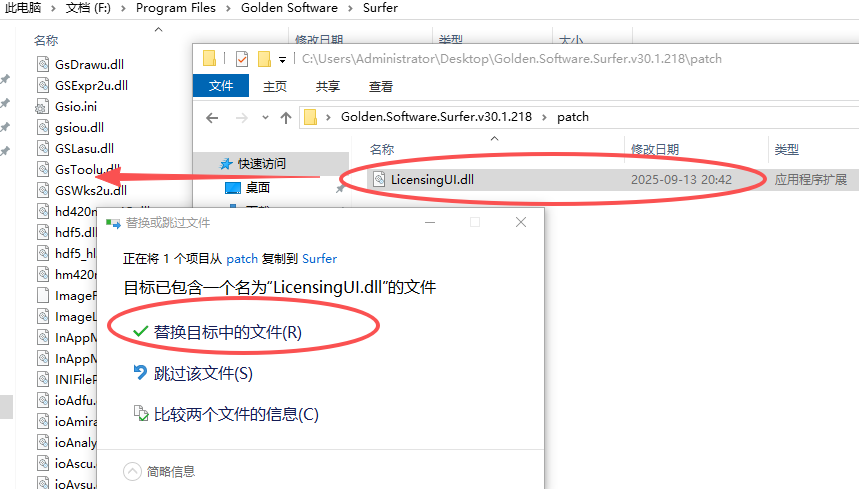The width and height of the screenshot is (859, 489).
Task: Click the Program Files breadcrumb
Action: click(176, 8)
